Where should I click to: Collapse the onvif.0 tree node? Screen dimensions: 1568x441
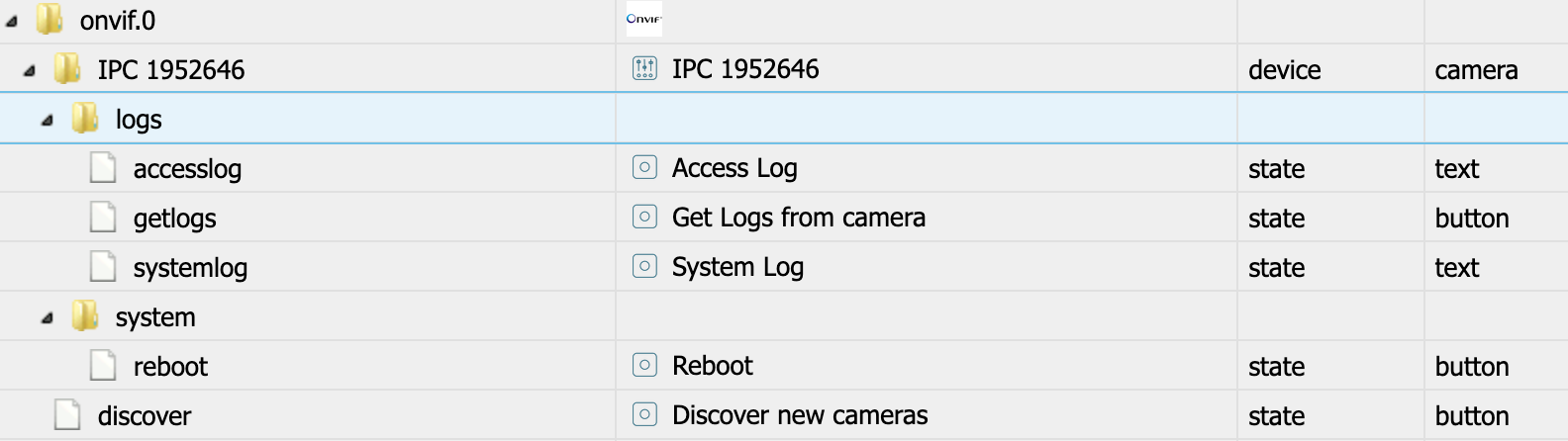pyautogui.click(x=12, y=21)
